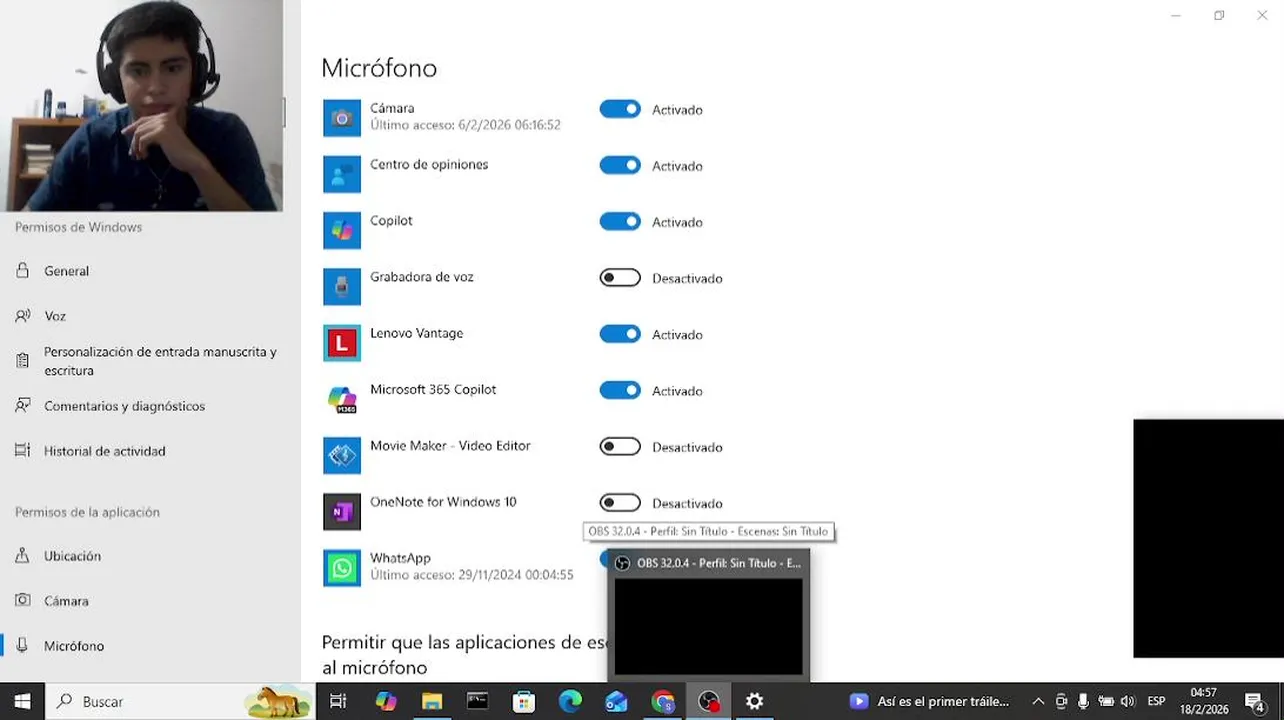Image resolution: width=1284 pixels, height=720 pixels.
Task: Open Microsoft Store from the taskbar
Action: point(524,702)
